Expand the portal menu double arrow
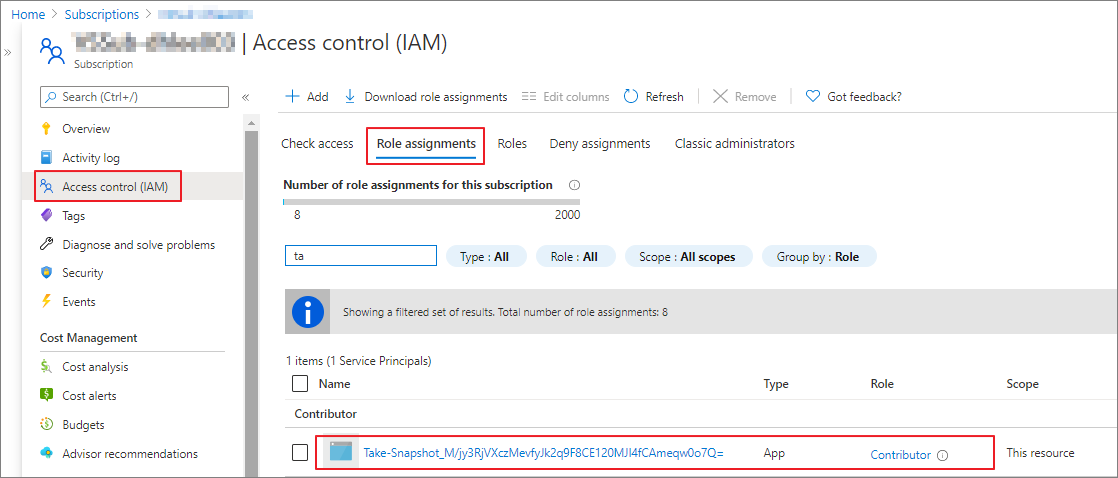Screen dimensions: 1118x478 8,53
